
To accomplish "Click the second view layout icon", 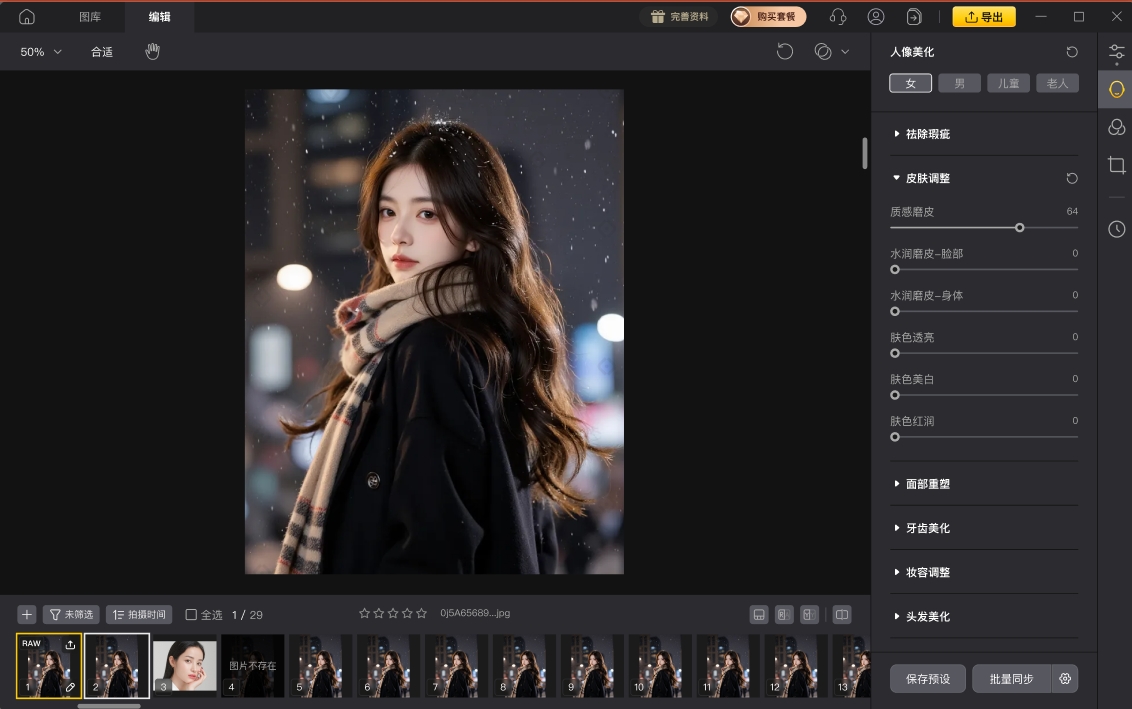I will (x=784, y=614).
